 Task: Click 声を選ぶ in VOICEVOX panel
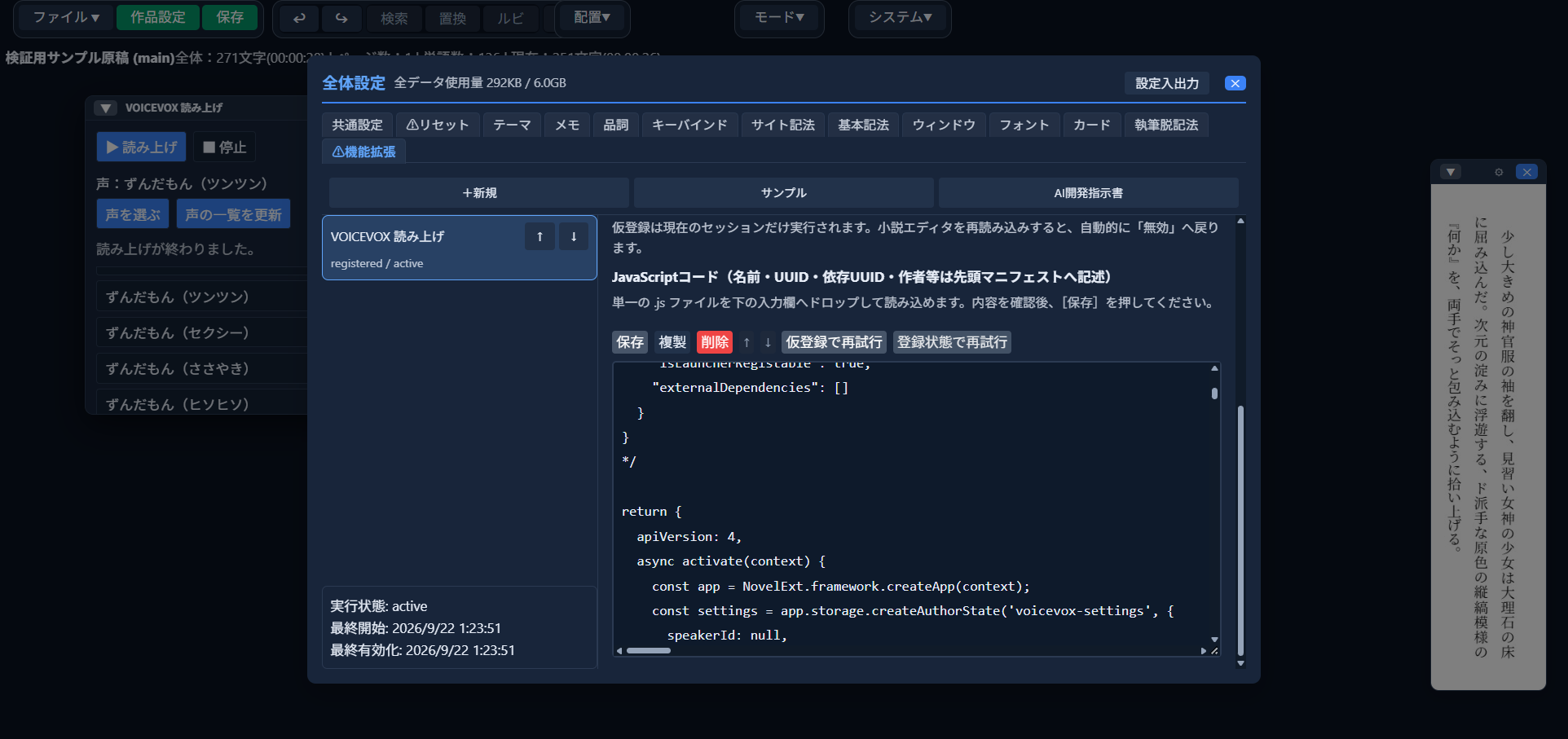133,214
